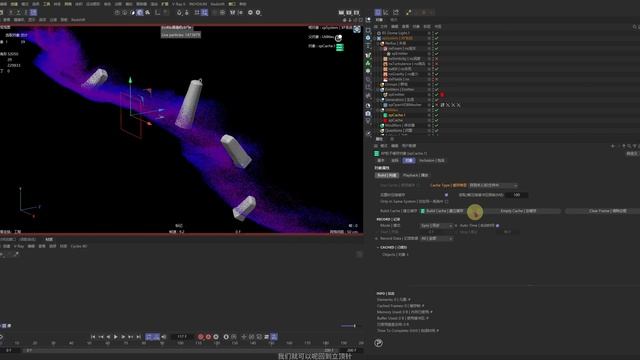Viewport: 640px width, 360px height.
Task: Go to the start of the animation
Action: point(93,337)
